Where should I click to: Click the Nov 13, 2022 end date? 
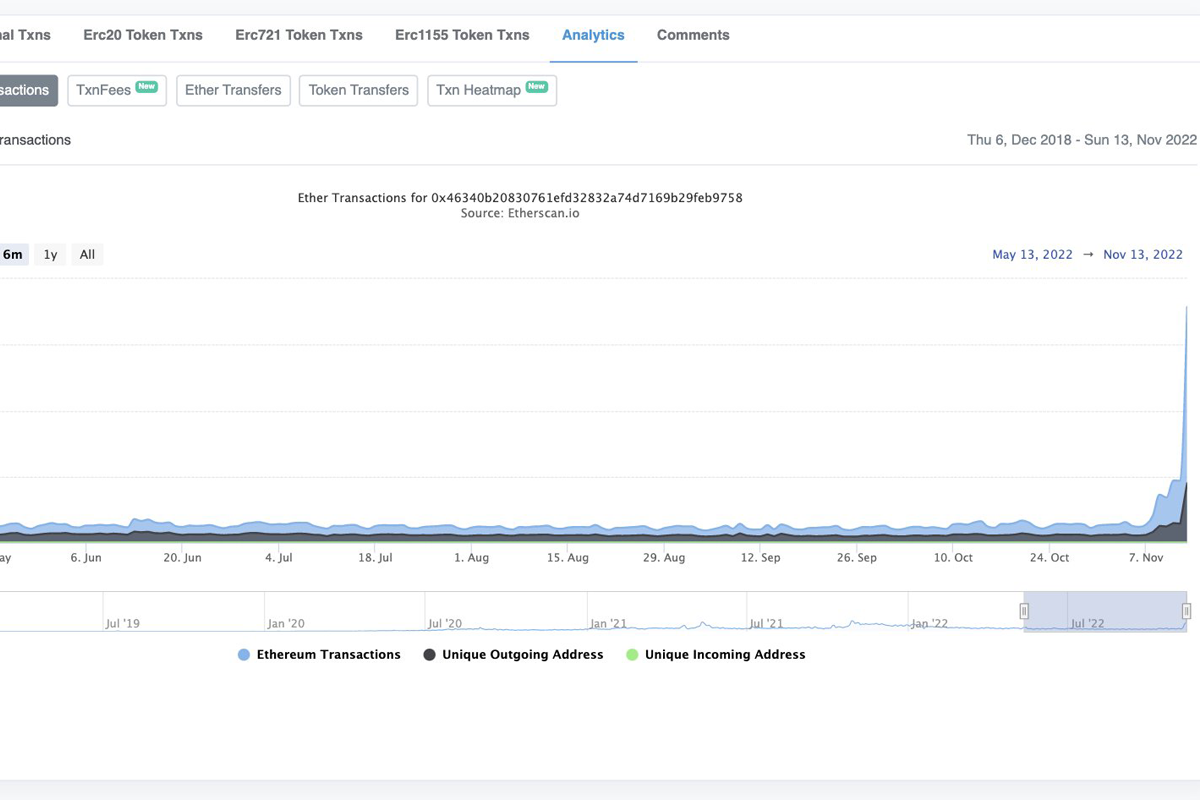click(1142, 255)
